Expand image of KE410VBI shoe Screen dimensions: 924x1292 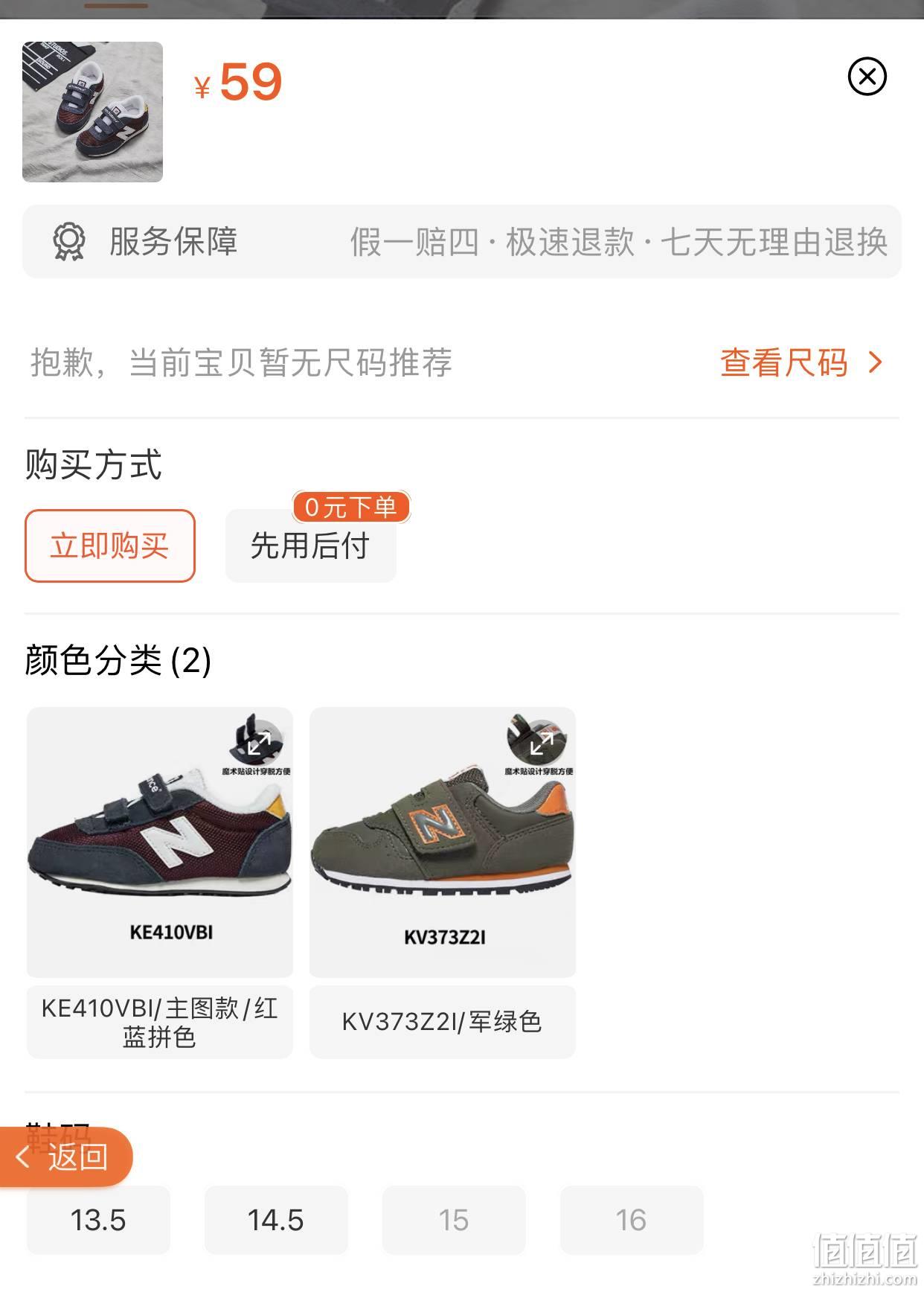click(259, 743)
